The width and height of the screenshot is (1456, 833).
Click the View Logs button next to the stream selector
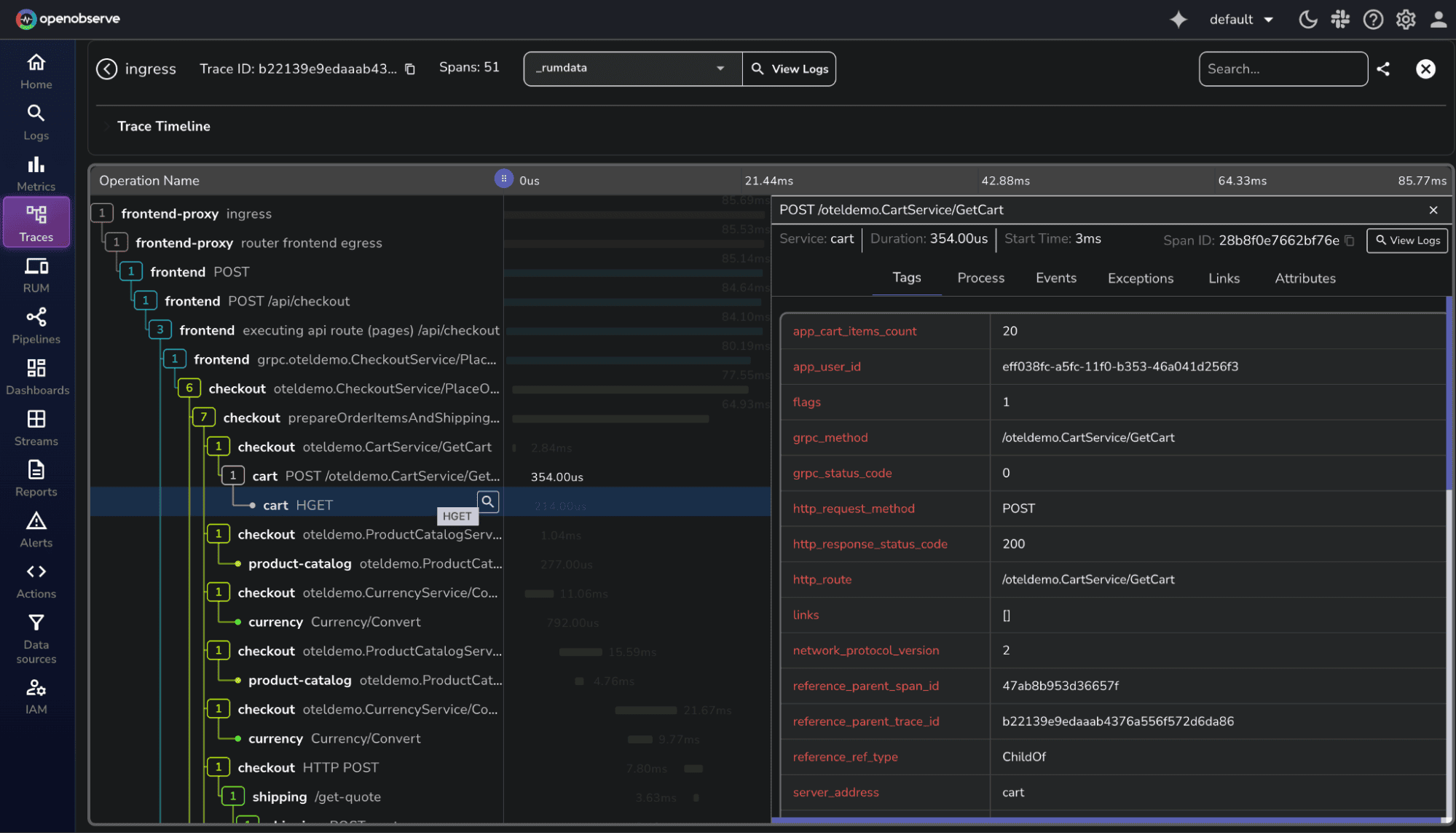coord(790,69)
